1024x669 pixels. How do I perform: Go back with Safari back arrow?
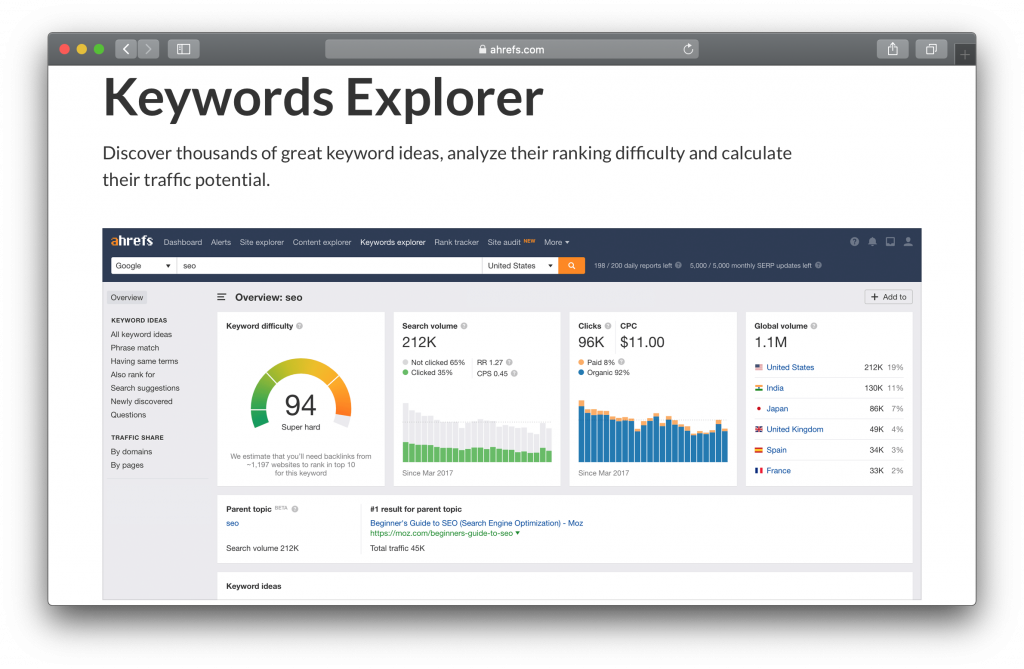(x=126, y=49)
